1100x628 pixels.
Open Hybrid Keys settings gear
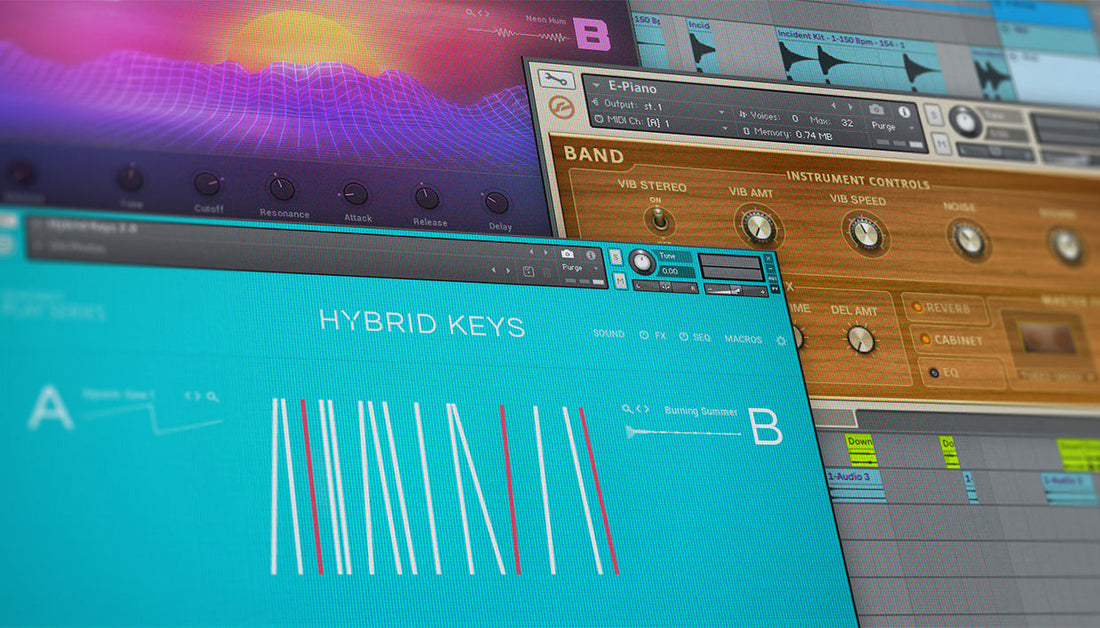pyautogui.click(x=781, y=341)
